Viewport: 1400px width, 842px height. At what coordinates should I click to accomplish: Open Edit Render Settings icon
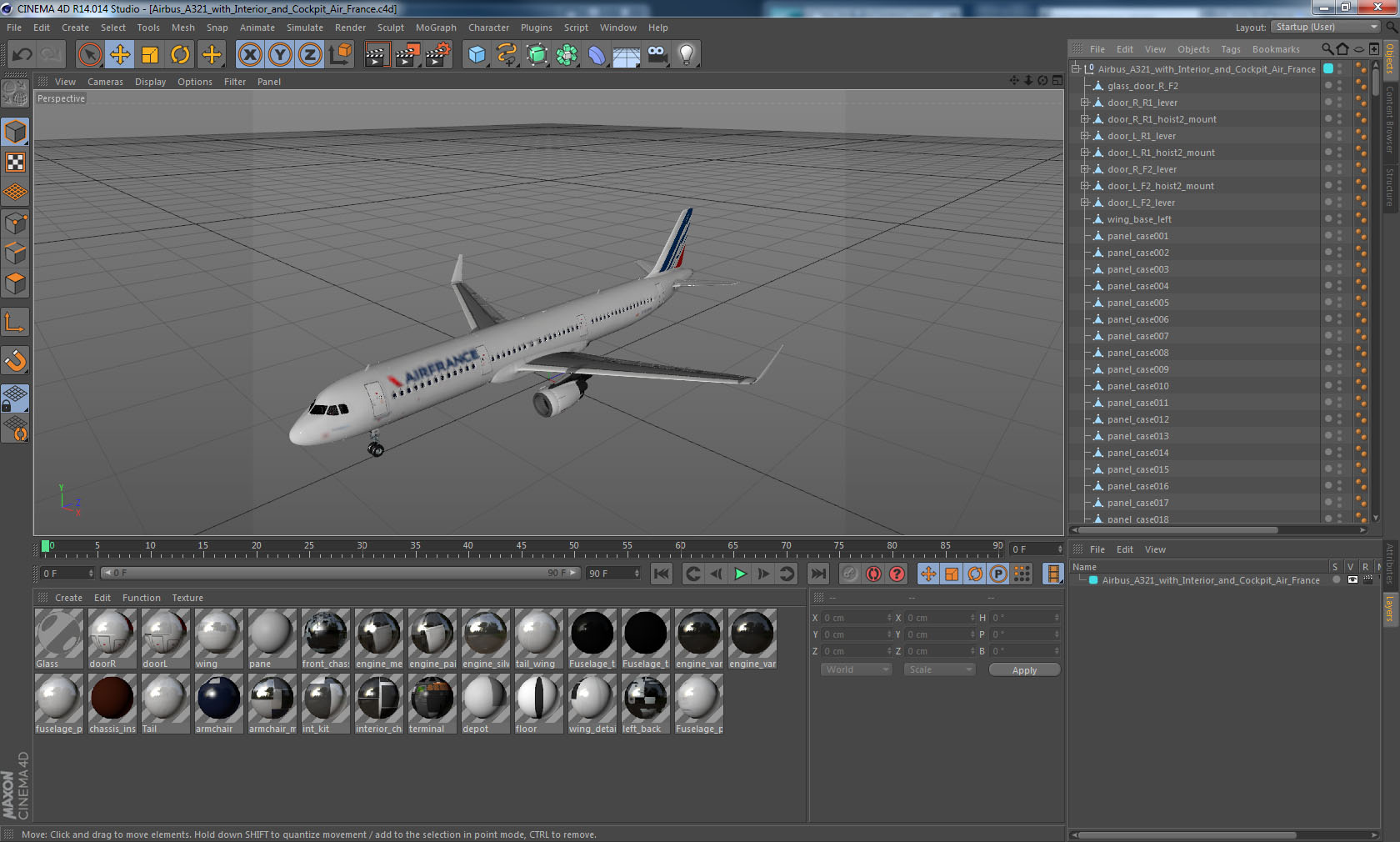(x=437, y=55)
